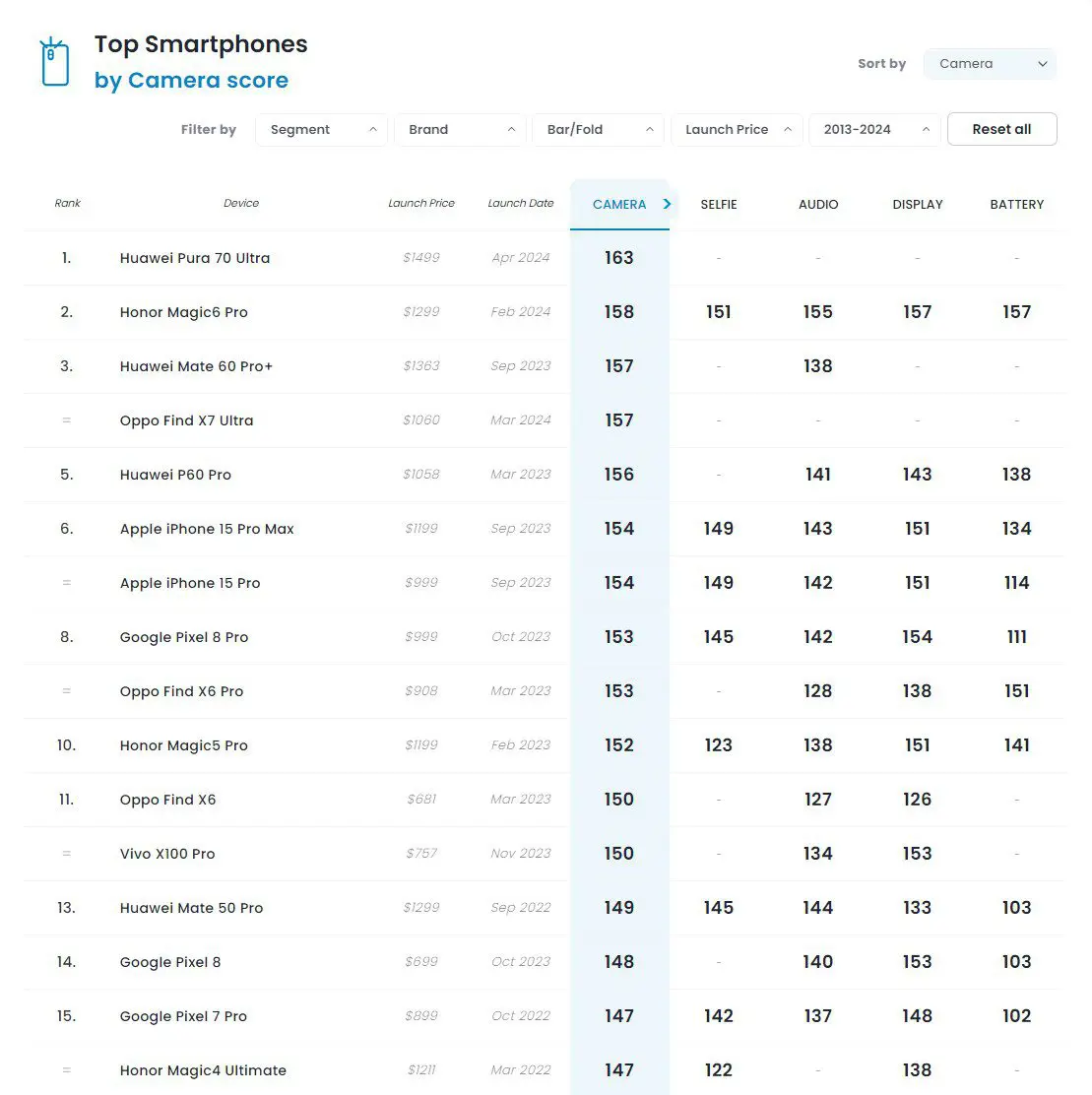1092x1095 pixels.
Task: Click the smartphone icon beside Top Smartphones title
Action: click(54, 61)
